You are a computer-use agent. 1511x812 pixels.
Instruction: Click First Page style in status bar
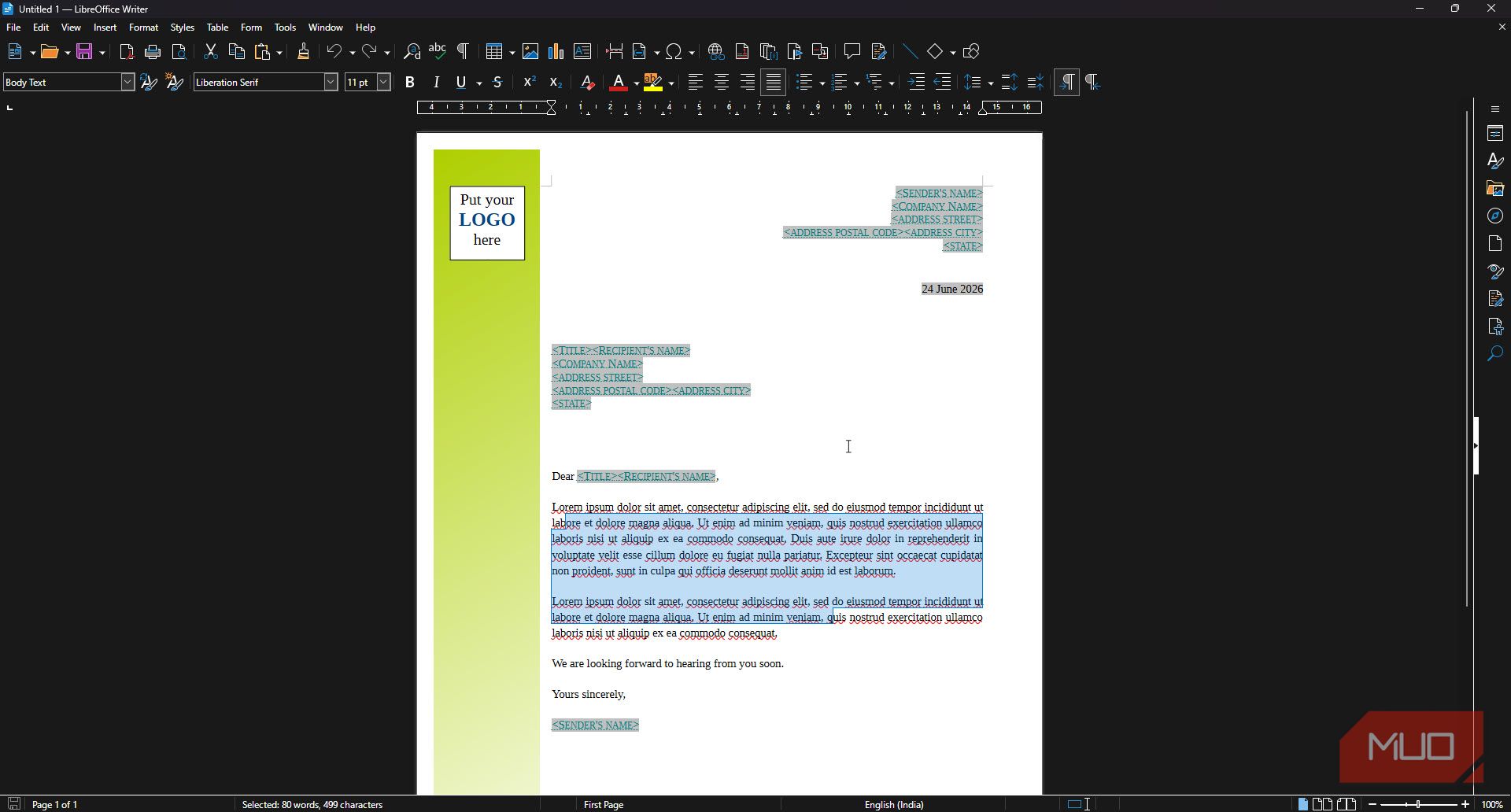[x=604, y=804]
